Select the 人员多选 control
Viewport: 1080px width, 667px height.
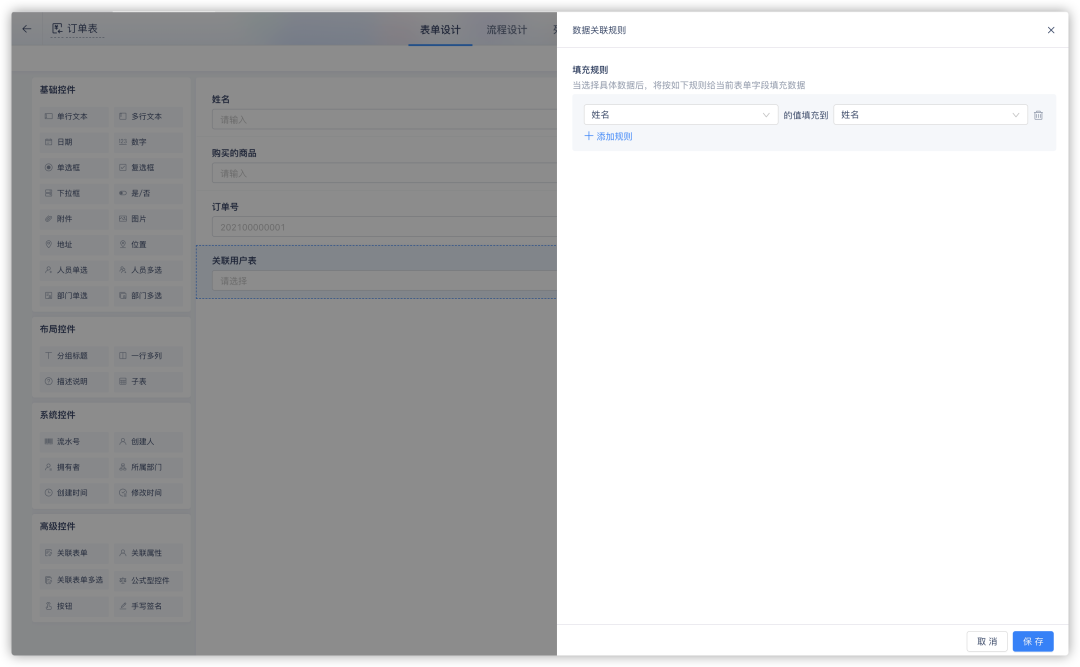148,270
